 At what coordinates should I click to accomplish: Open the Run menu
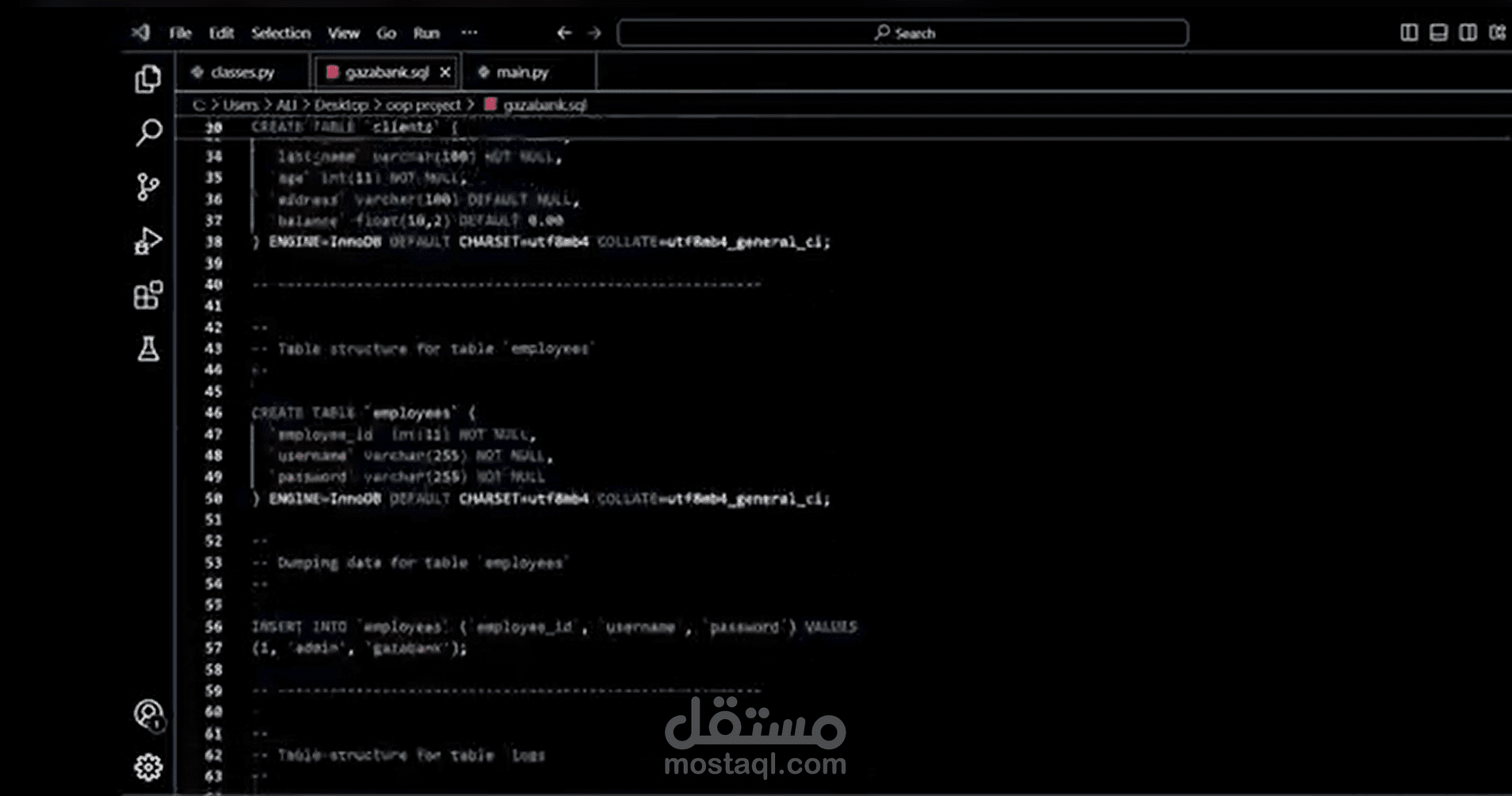426,33
